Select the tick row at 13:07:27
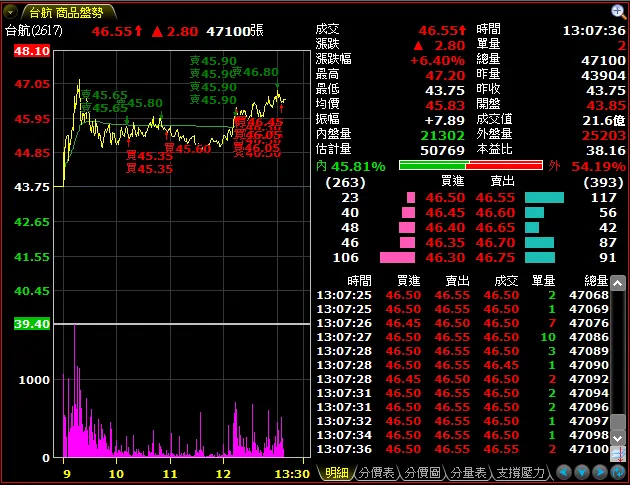 pos(462,337)
